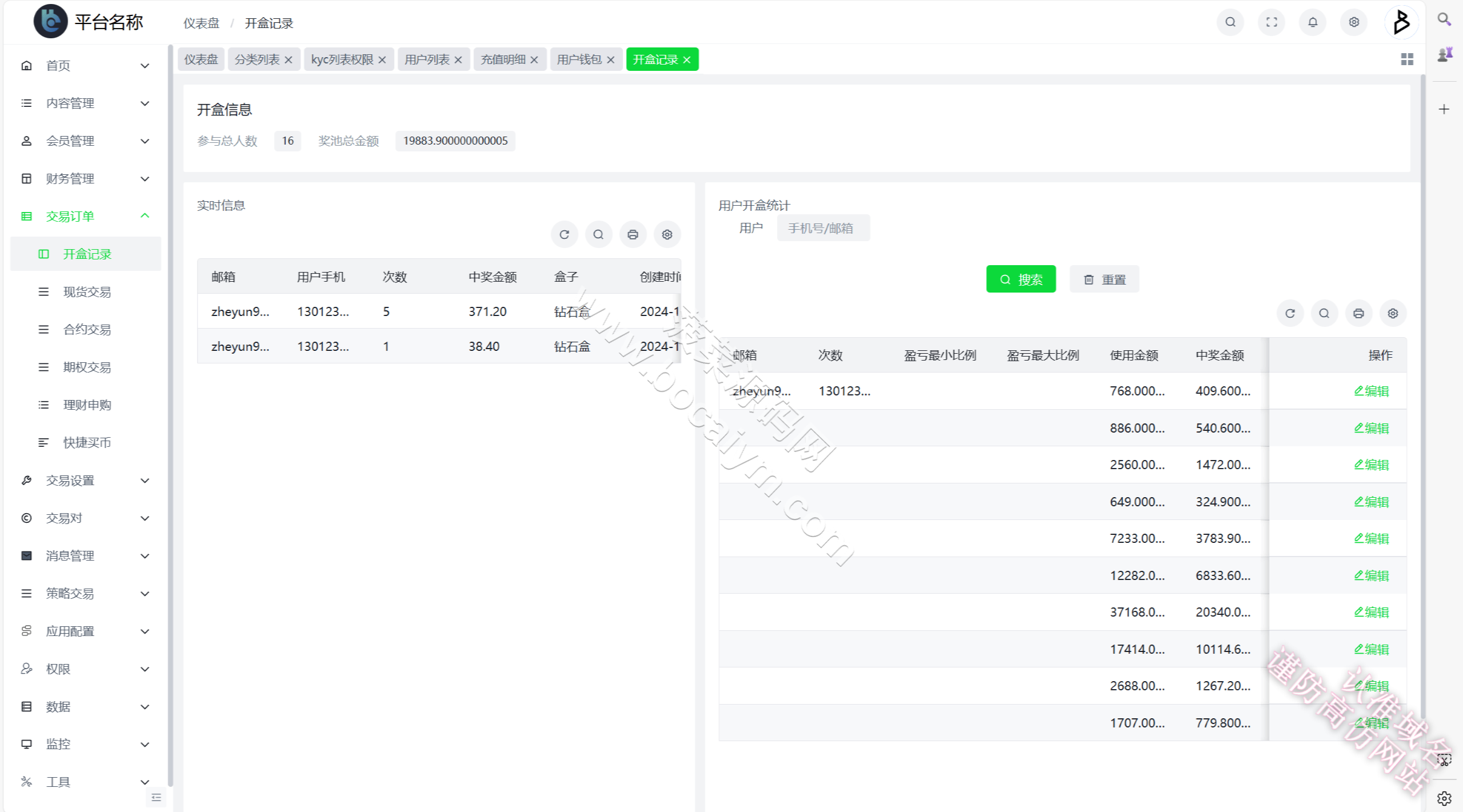Click the 中奖金额 column header in 实时信息

pyautogui.click(x=493, y=277)
